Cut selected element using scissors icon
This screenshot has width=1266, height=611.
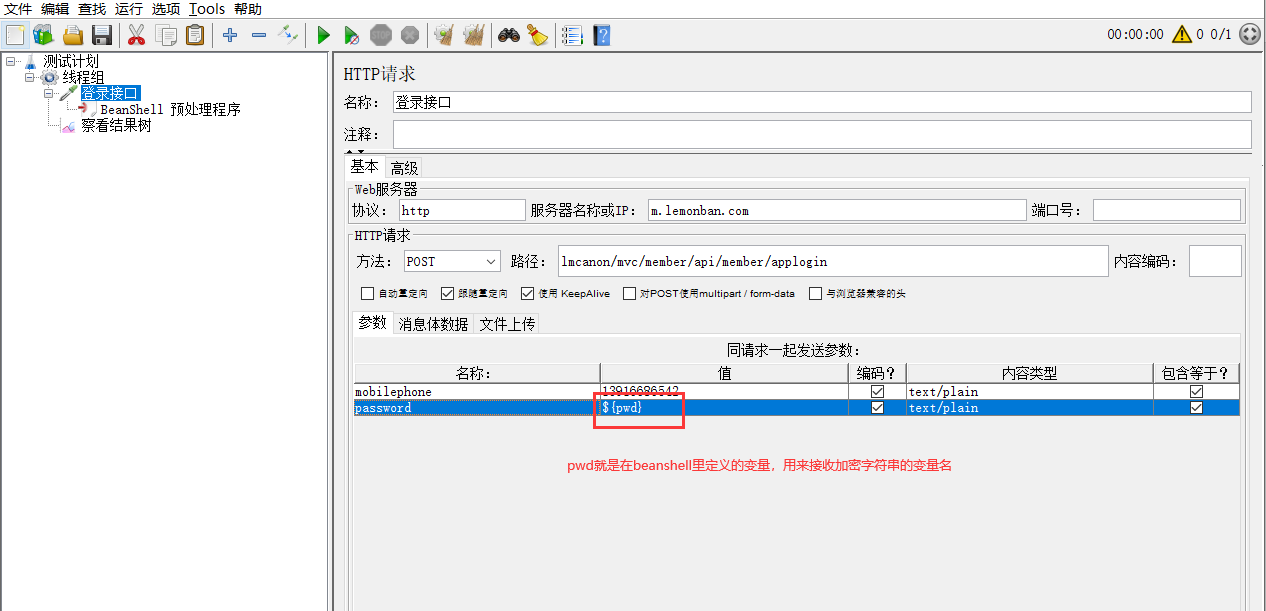(136, 34)
